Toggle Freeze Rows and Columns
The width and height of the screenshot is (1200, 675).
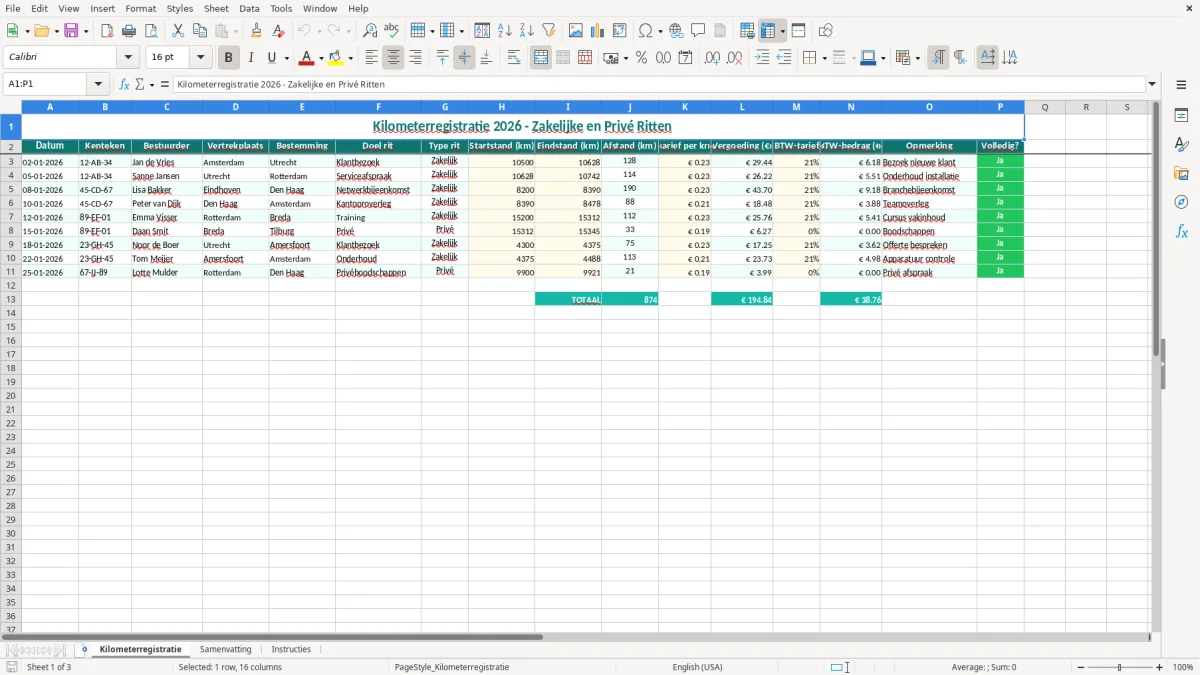pyautogui.click(x=768, y=31)
